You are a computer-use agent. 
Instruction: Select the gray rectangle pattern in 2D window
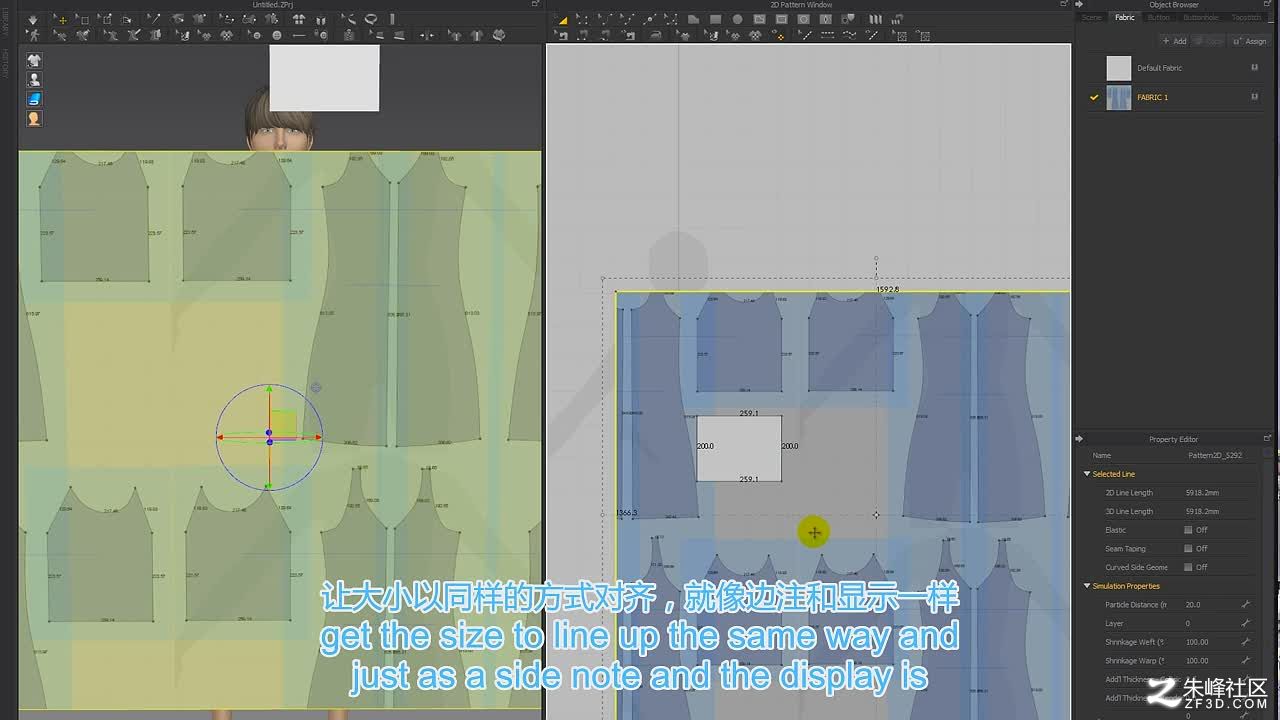point(739,448)
